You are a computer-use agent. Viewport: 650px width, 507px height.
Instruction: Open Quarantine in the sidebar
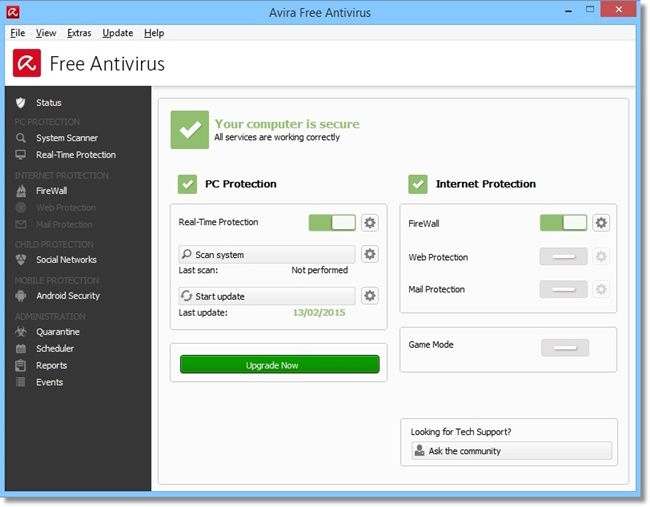pyautogui.click(x=58, y=332)
